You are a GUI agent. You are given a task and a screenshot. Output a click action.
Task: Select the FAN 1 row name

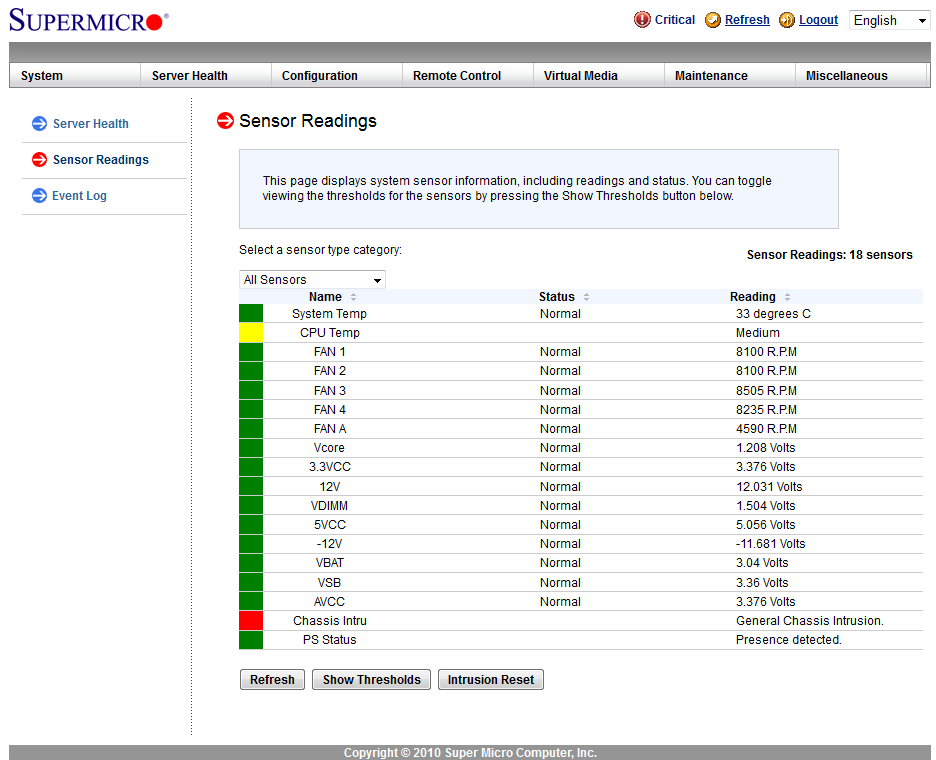pyautogui.click(x=330, y=352)
